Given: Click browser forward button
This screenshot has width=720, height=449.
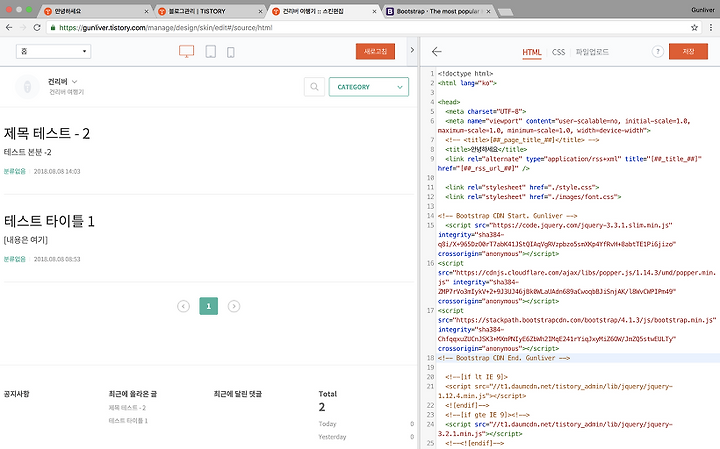Looking at the screenshot, I should pyautogui.click(x=23, y=28).
